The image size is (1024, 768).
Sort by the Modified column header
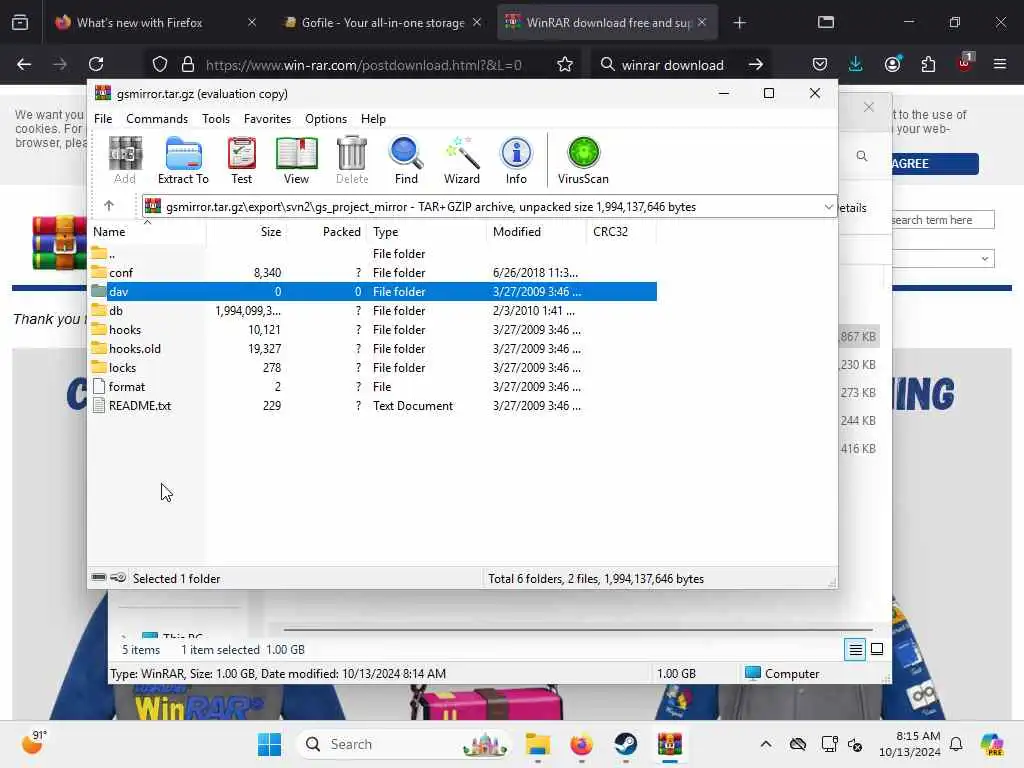point(536,232)
